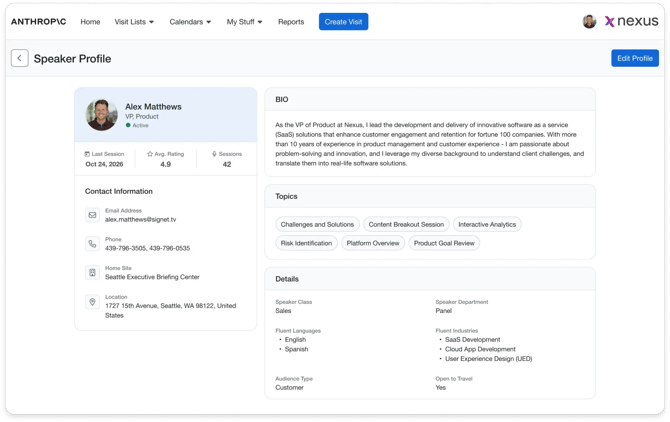
Task: Click Alex Matthews profile photo
Action: point(102,114)
